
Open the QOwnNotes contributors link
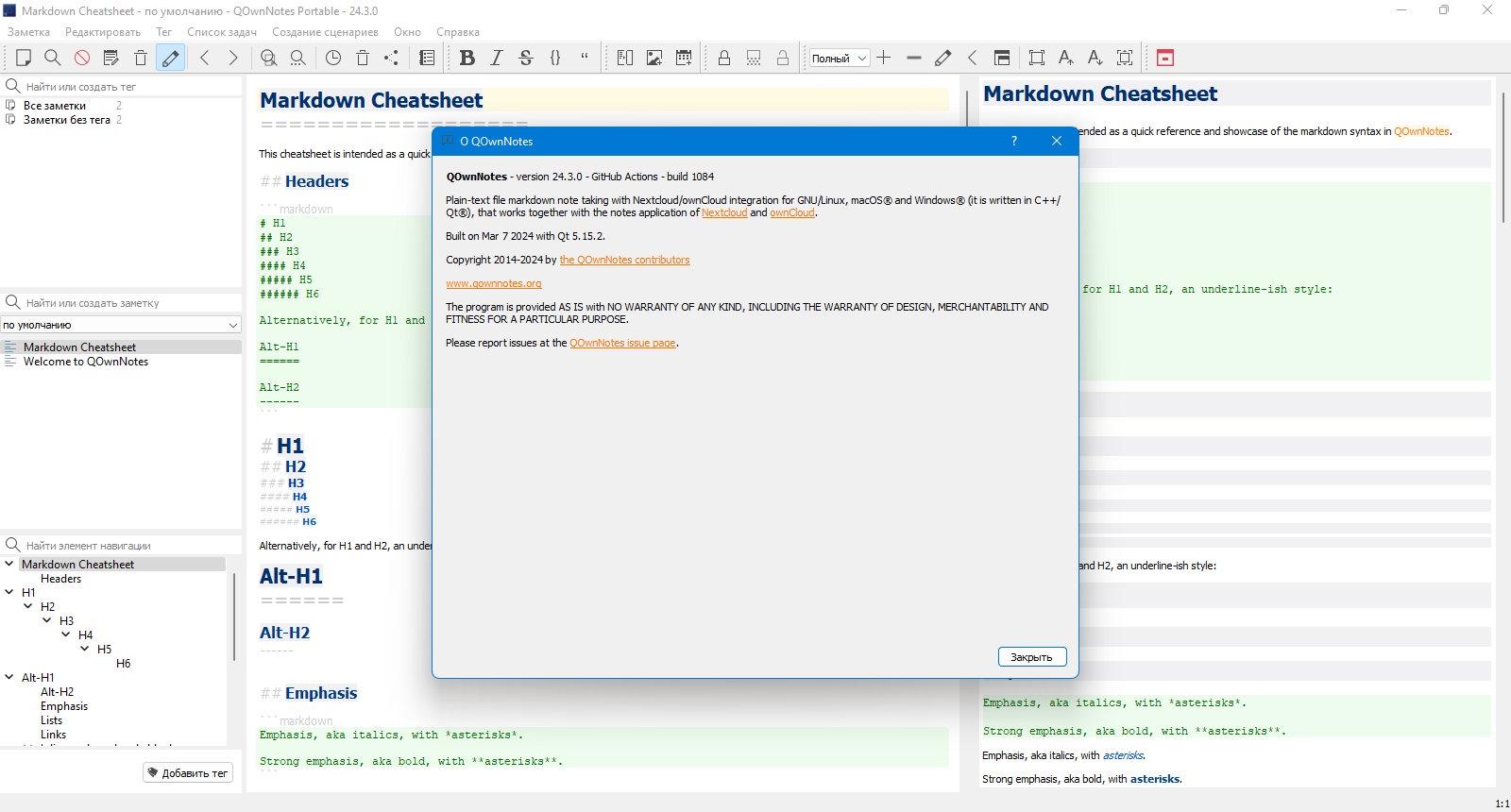click(x=624, y=260)
